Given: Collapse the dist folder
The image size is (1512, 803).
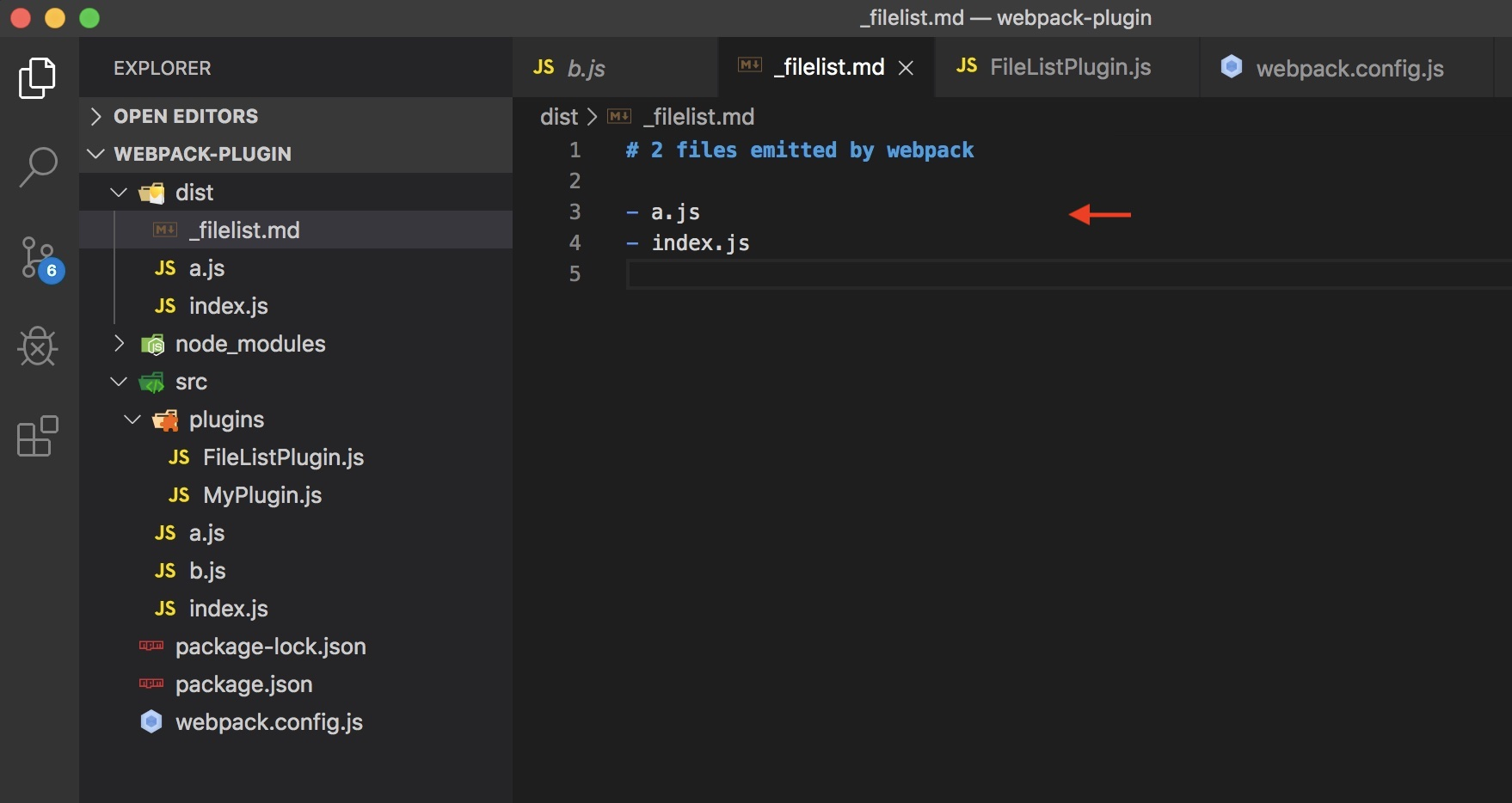Looking at the screenshot, I should coord(118,192).
